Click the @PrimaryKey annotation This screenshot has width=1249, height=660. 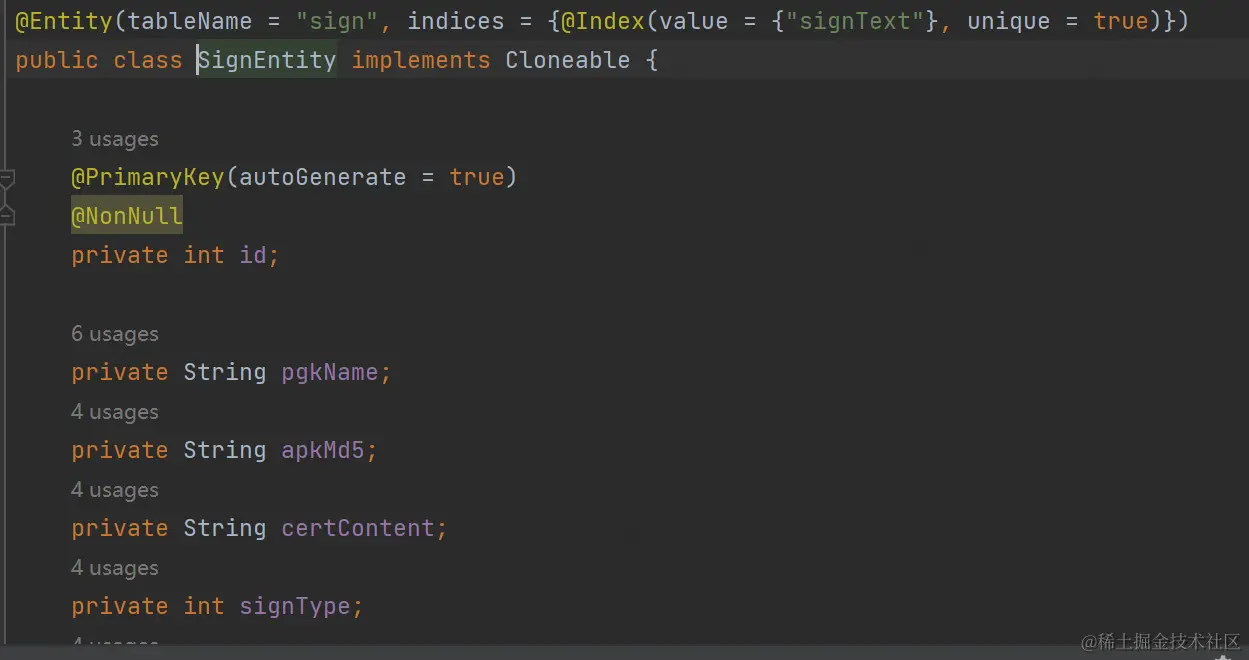(148, 177)
